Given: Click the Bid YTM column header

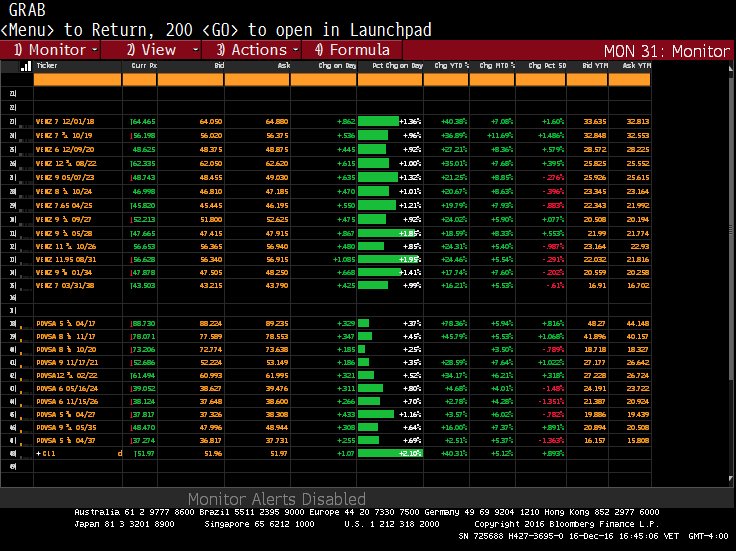Looking at the screenshot, I should (x=595, y=66).
